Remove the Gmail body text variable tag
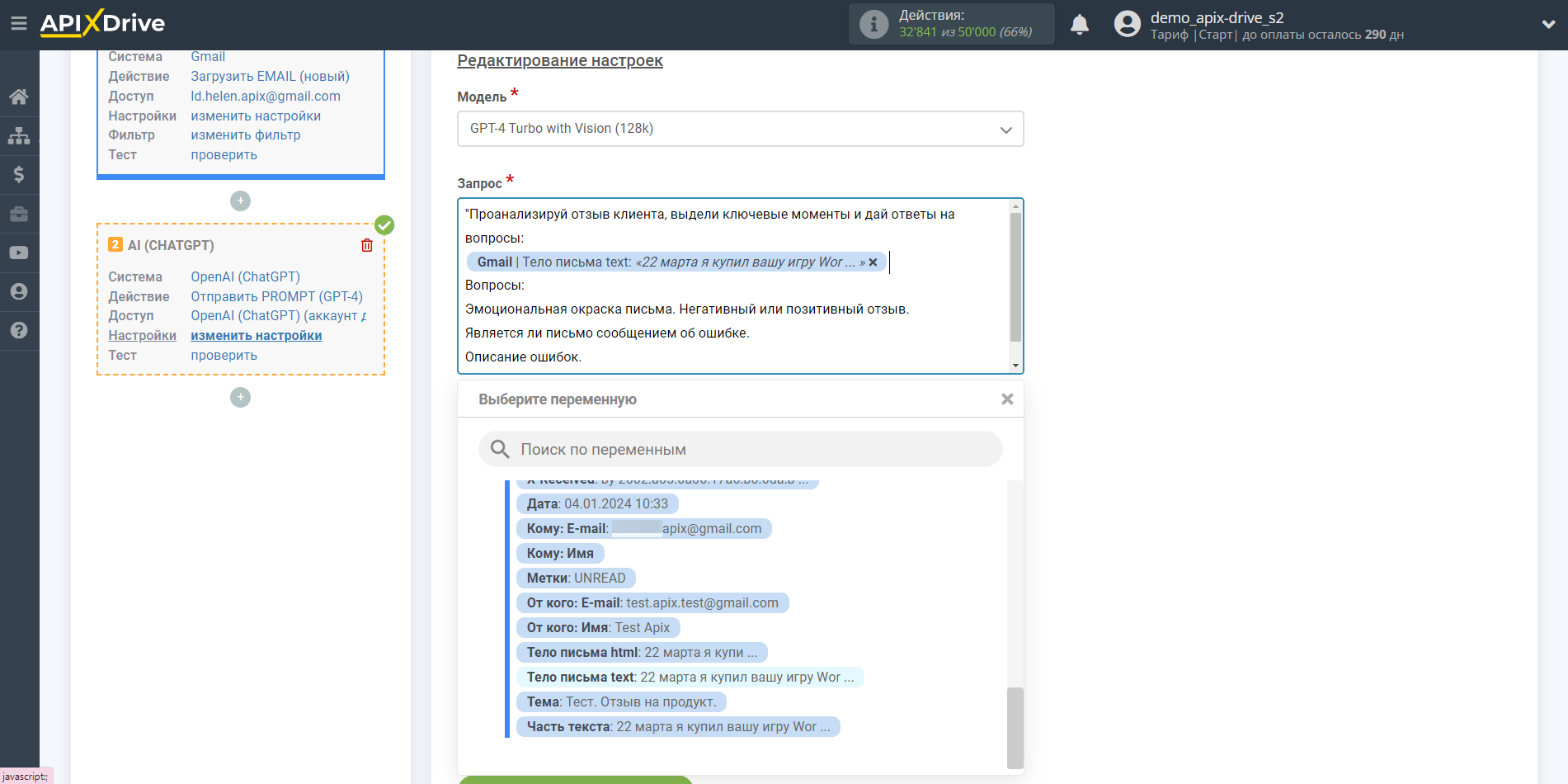Viewport: 1568px width, 784px height. pos(873,262)
